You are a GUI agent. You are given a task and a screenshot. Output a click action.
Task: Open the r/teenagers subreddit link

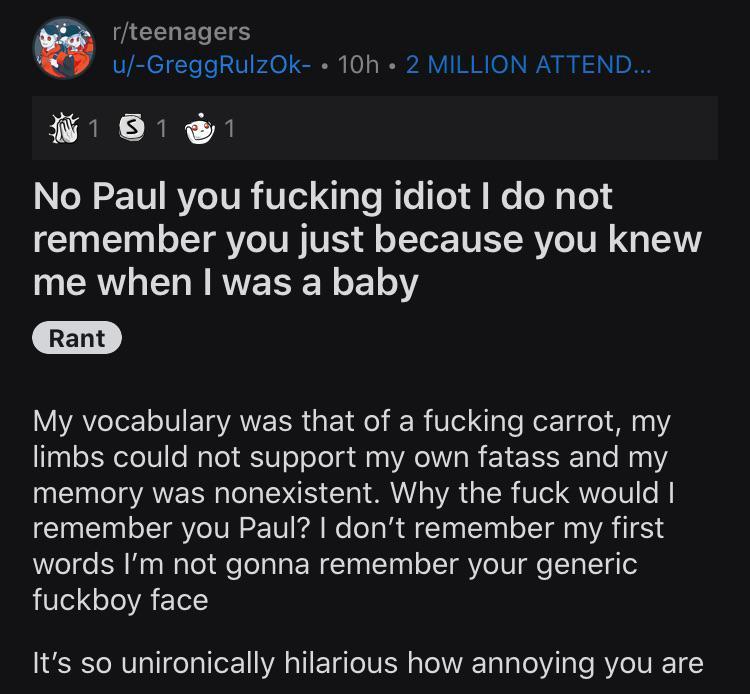coord(181,33)
